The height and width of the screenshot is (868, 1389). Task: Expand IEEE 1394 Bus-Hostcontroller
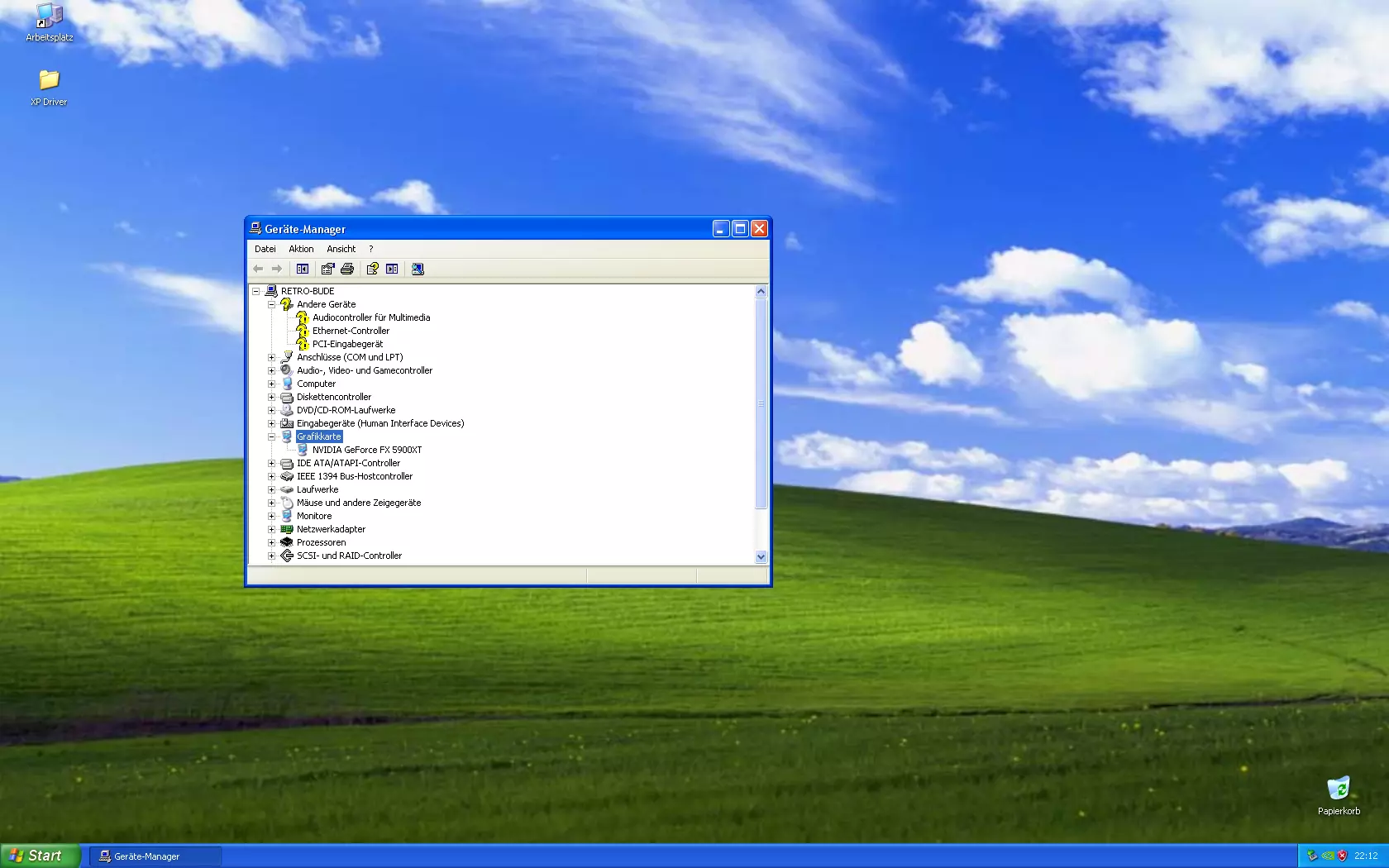271,476
